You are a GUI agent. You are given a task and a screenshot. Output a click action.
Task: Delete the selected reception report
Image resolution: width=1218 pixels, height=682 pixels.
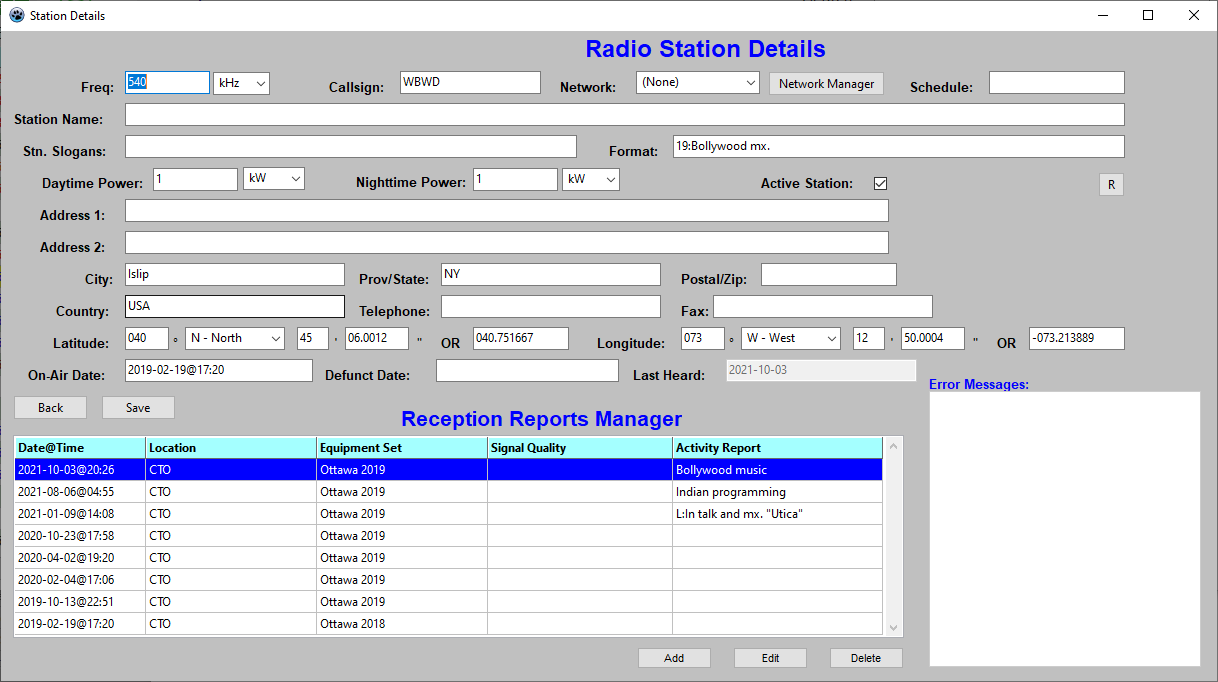[866, 658]
